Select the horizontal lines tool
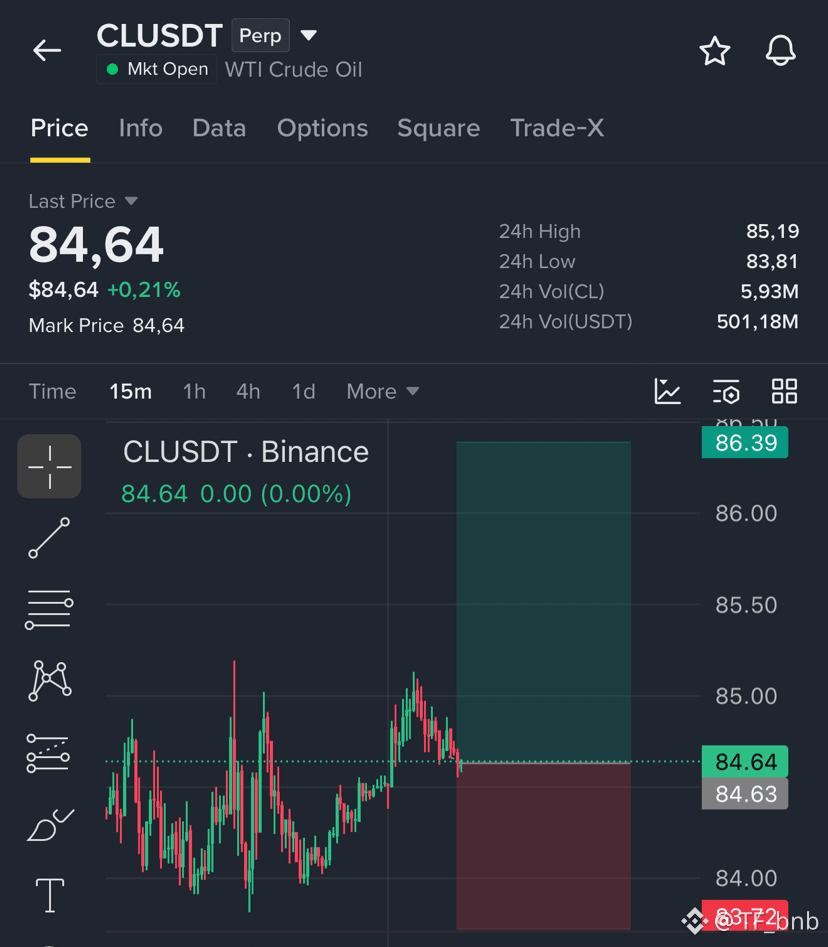 (x=49, y=609)
